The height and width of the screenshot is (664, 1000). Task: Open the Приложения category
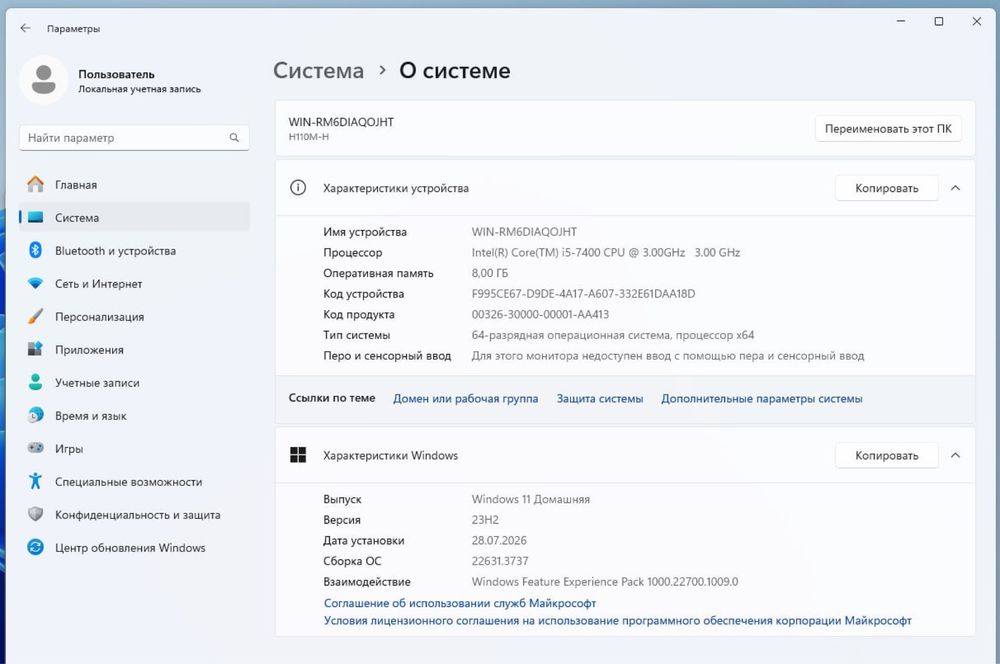pos(135,350)
